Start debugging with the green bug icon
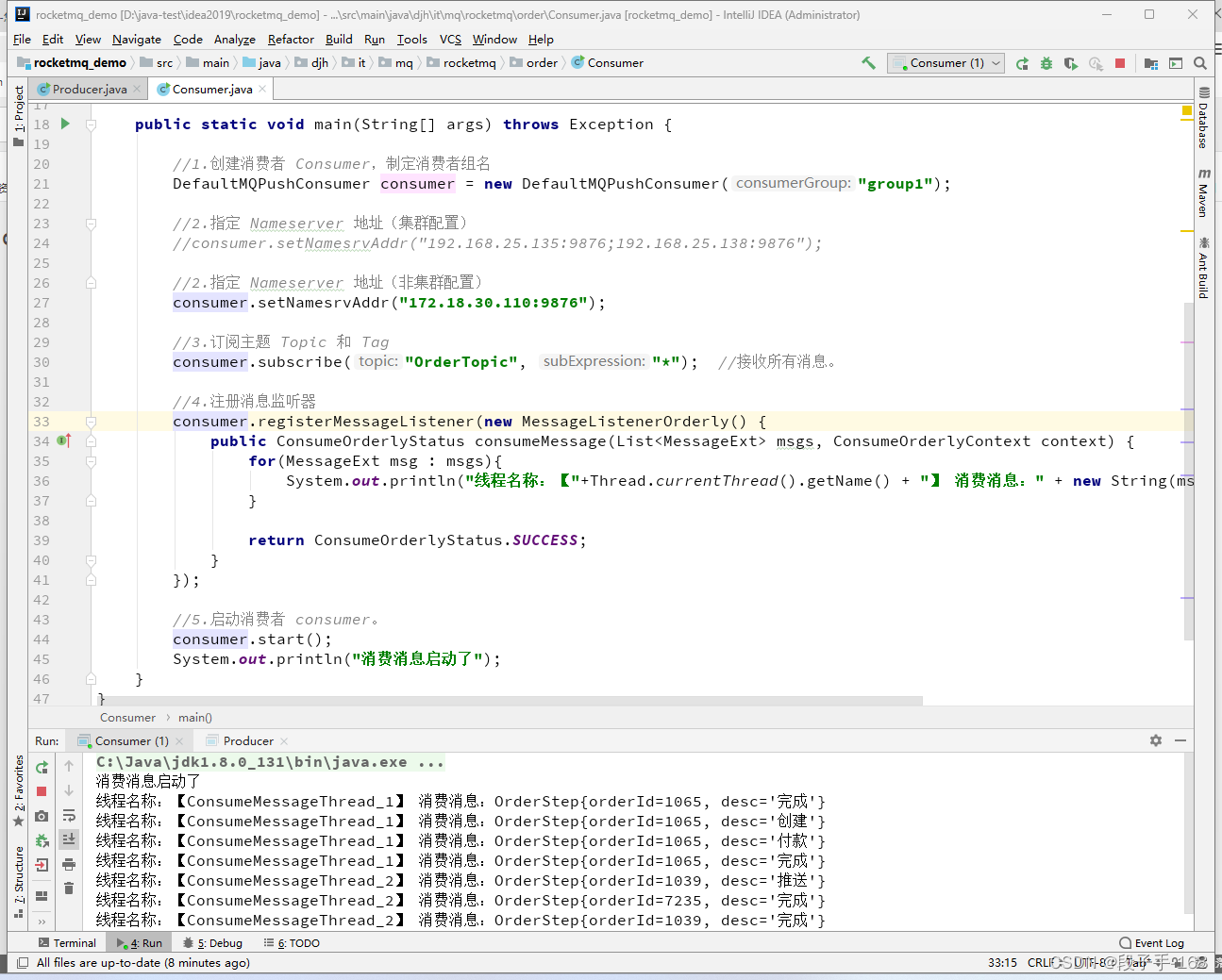Image resolution: width=1222 pixels, height=980 pixels. (x=1046, y=63)
